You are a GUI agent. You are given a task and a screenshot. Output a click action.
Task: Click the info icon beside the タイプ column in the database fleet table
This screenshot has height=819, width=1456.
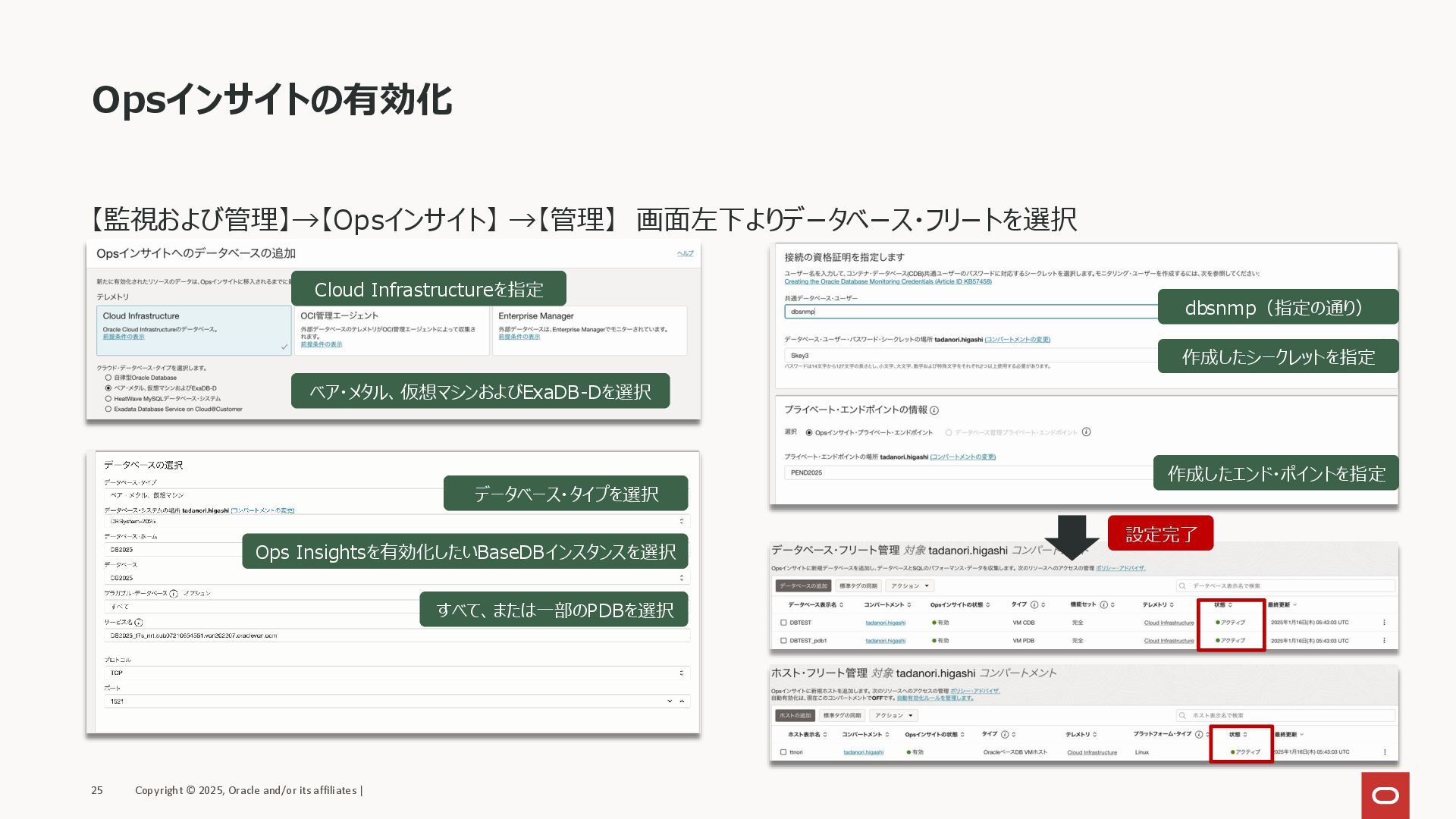pyautogui.click(x=1034, y=604)
